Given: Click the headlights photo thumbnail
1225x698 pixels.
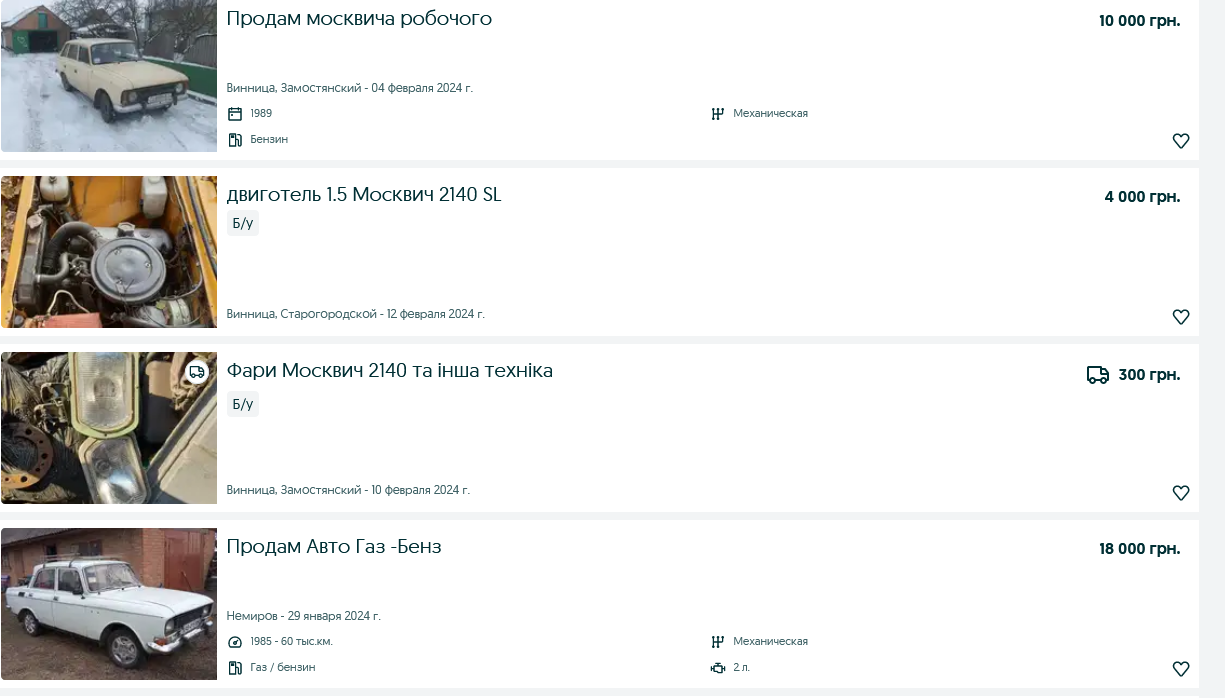Looking at the screenshot, I should (x=108, y=428).
